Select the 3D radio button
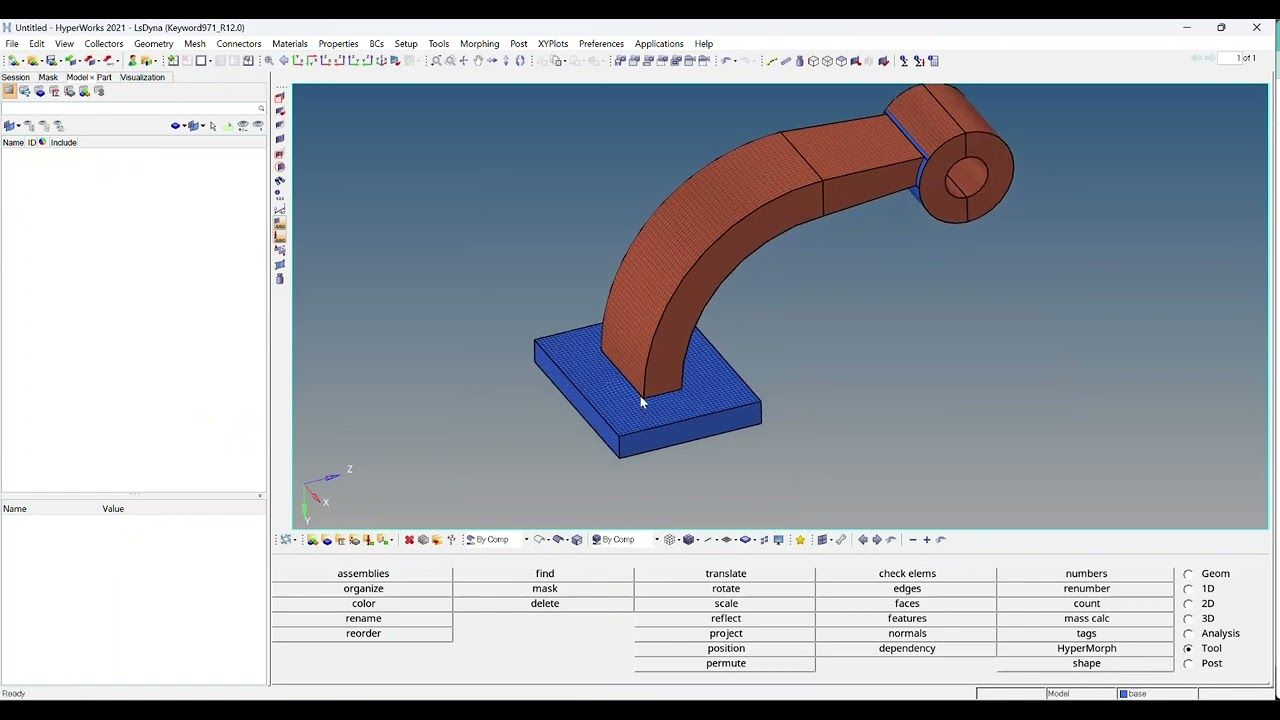Screen dimensions: 1280x720 click(1188, 619)
